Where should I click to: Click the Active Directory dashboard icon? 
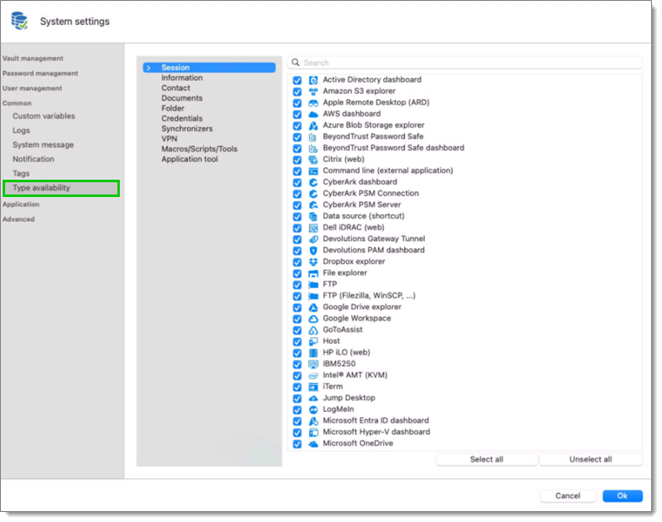click(313, 80)
